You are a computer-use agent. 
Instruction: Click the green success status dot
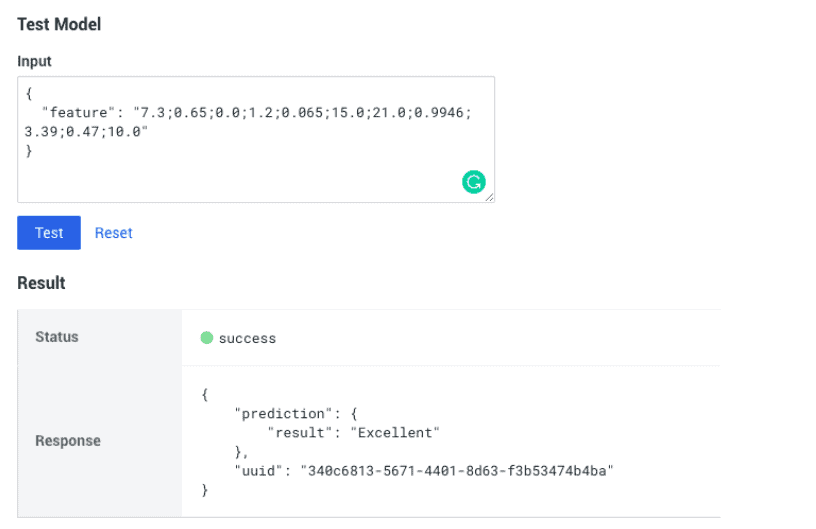[x=207, y=338]
